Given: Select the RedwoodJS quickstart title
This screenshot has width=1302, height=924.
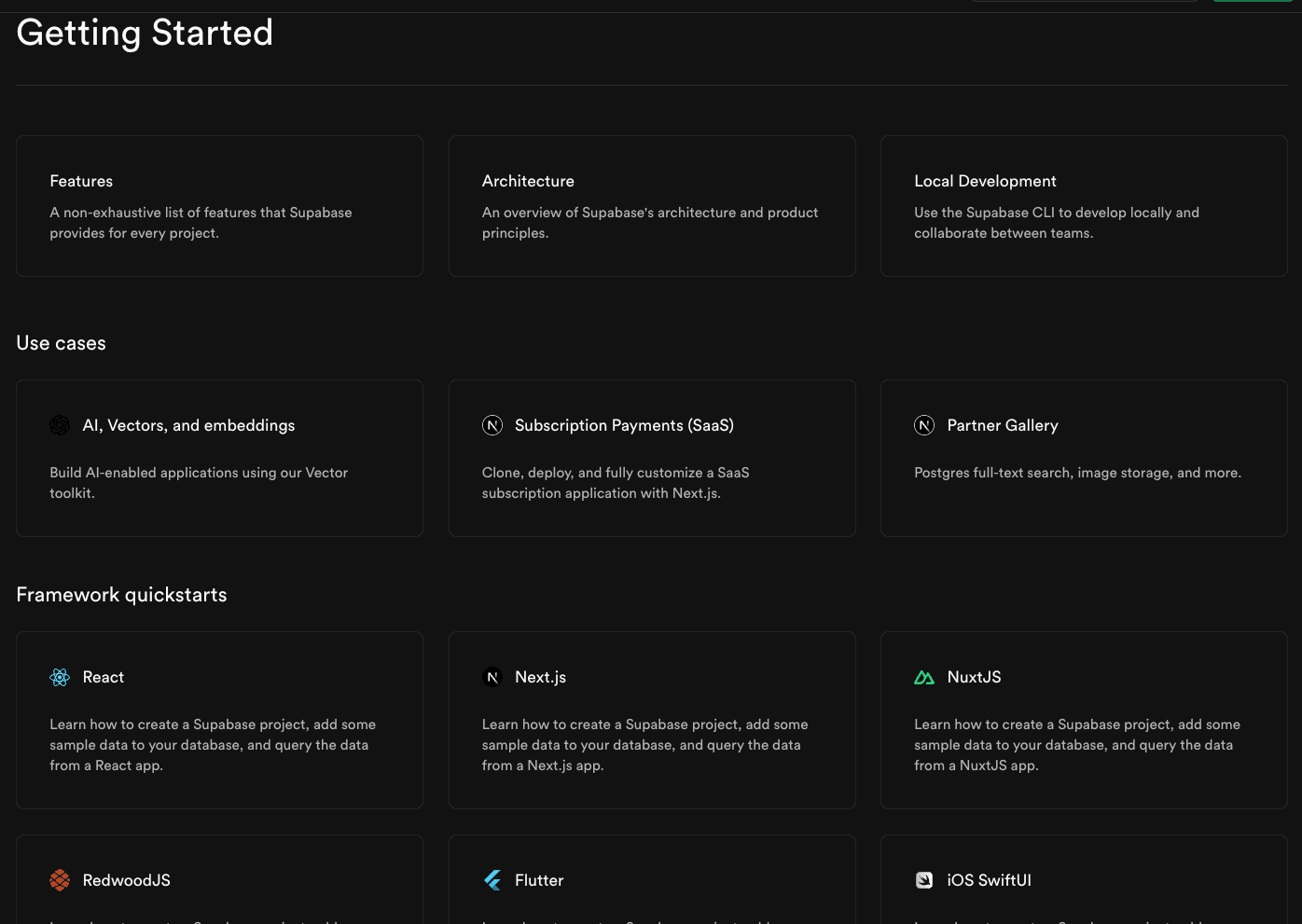Looking at the screenshot, I should click(126, 880).
